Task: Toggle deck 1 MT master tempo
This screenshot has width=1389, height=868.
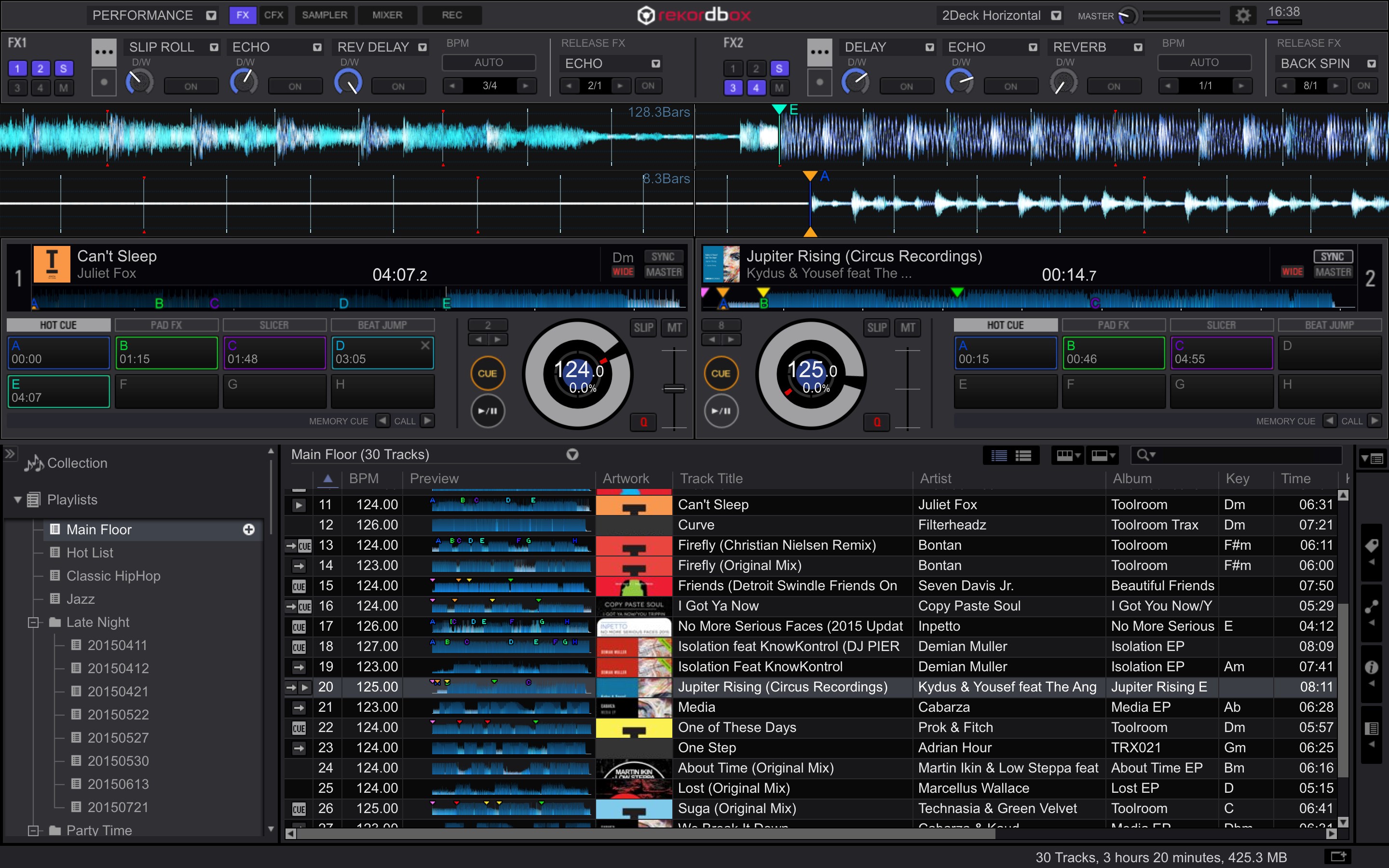Action: [674, 328]
